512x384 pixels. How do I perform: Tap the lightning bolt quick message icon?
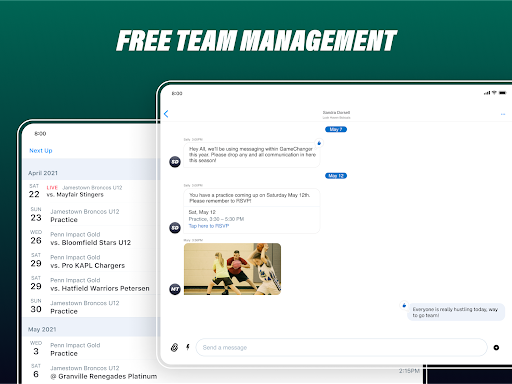tap(188, 347)
